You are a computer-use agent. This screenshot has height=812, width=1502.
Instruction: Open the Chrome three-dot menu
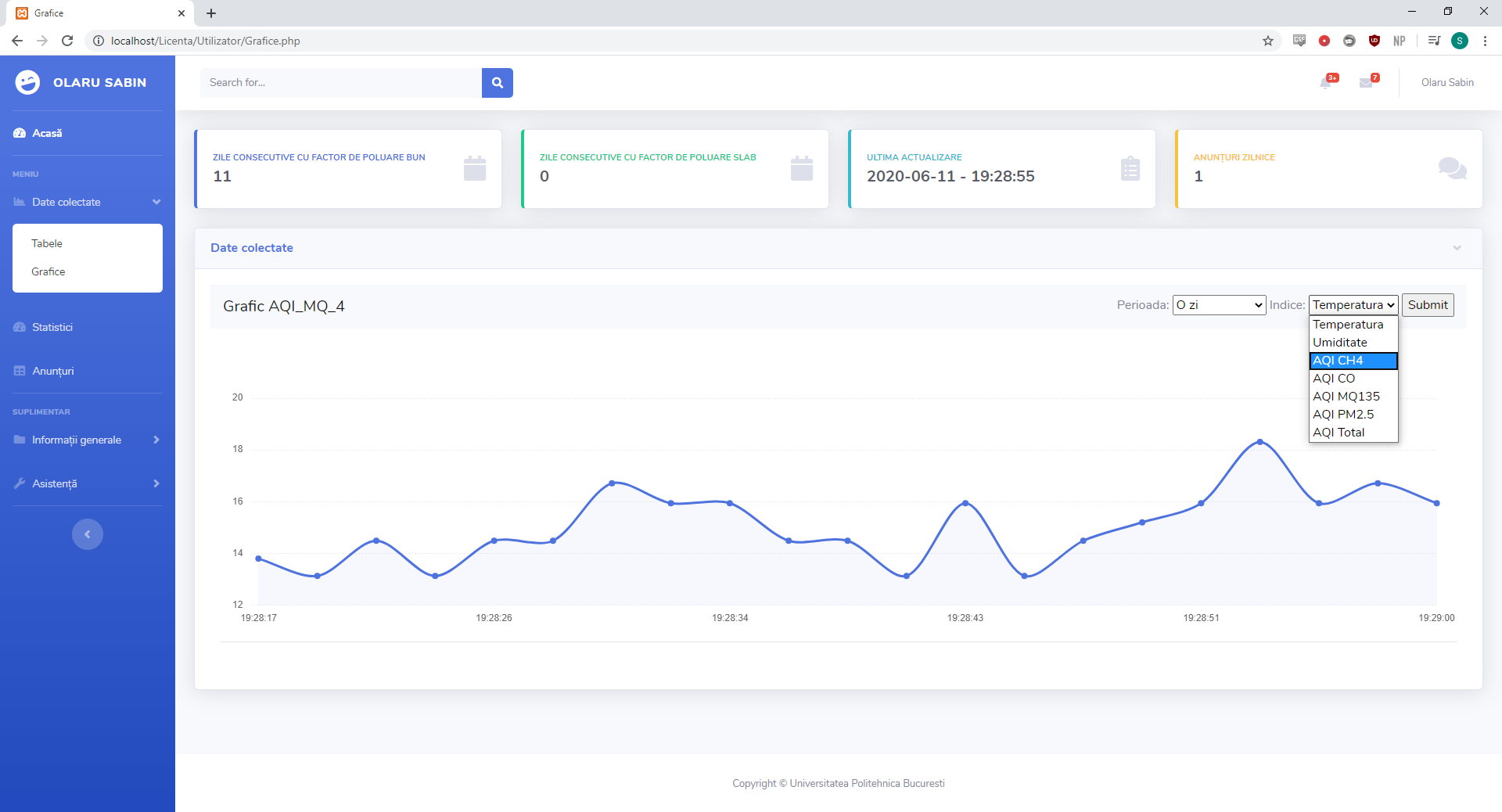1485,41
